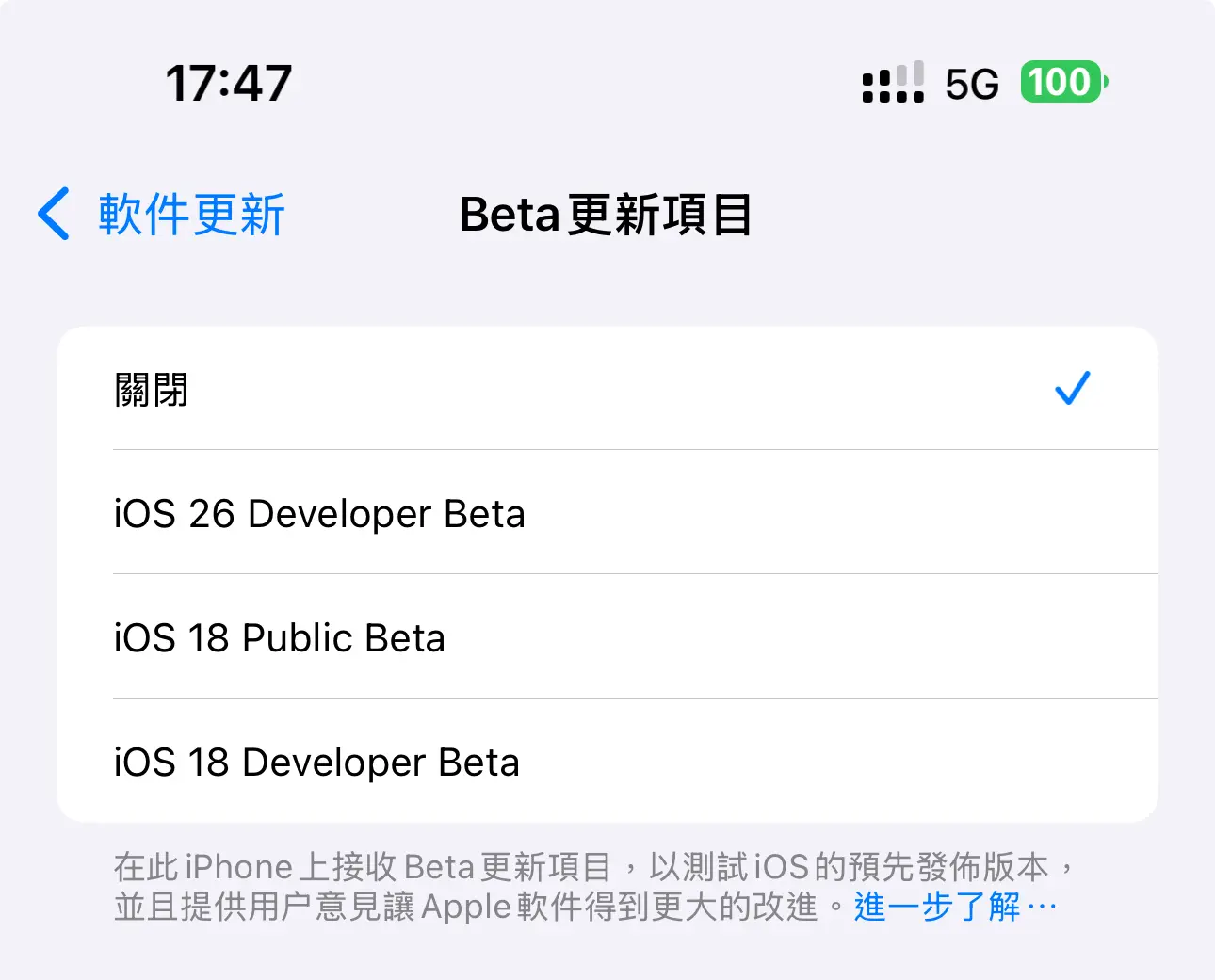The height and width of the screenshot is (980, 1215).
Task: Click the 17:47 clock
Action: click(229, 83)
